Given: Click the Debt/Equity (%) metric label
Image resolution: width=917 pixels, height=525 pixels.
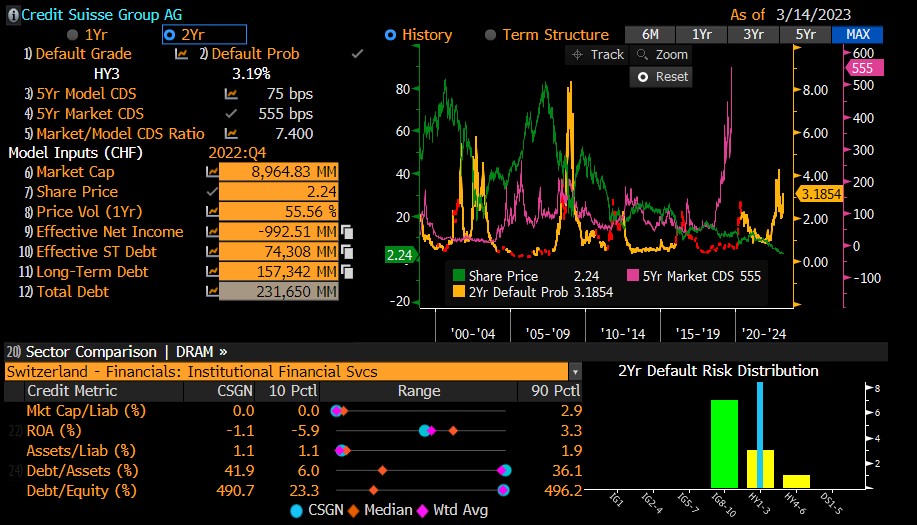Looking at the screenshot, I should (81, 491).
